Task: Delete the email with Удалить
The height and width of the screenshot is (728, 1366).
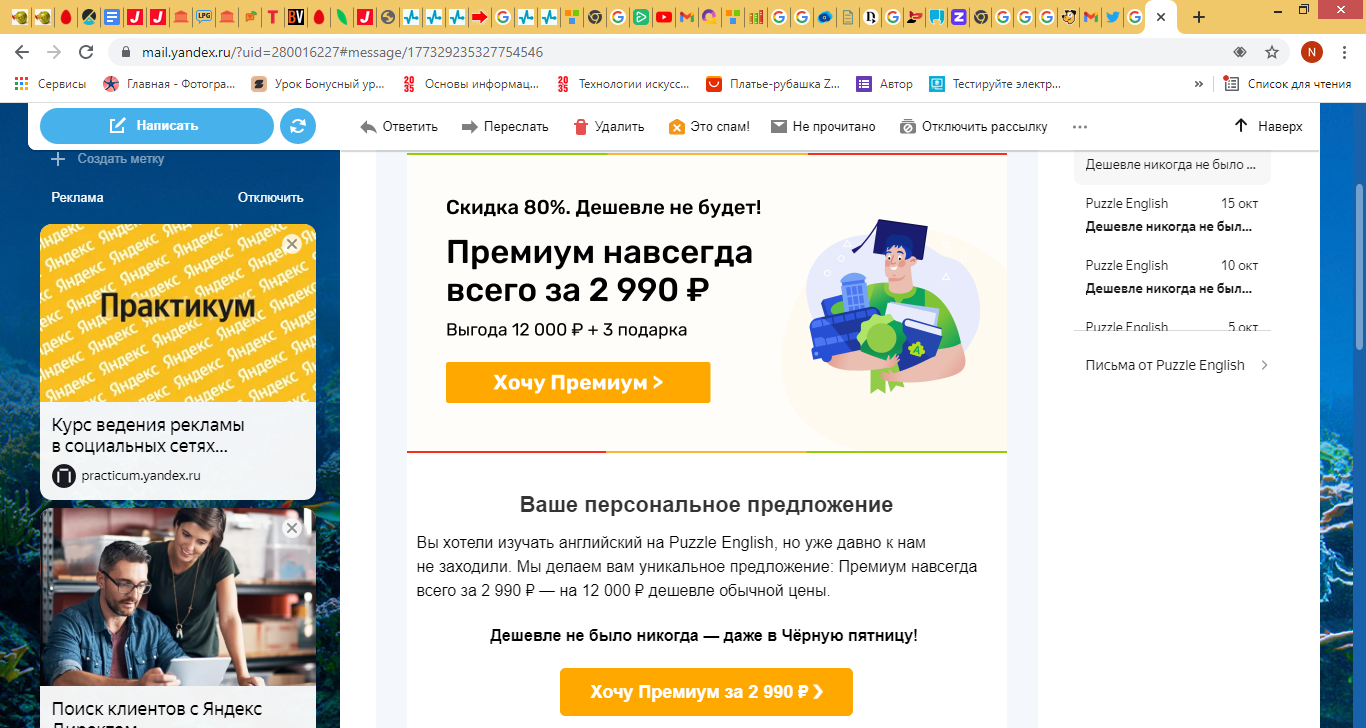Action: tap(608, 127)
